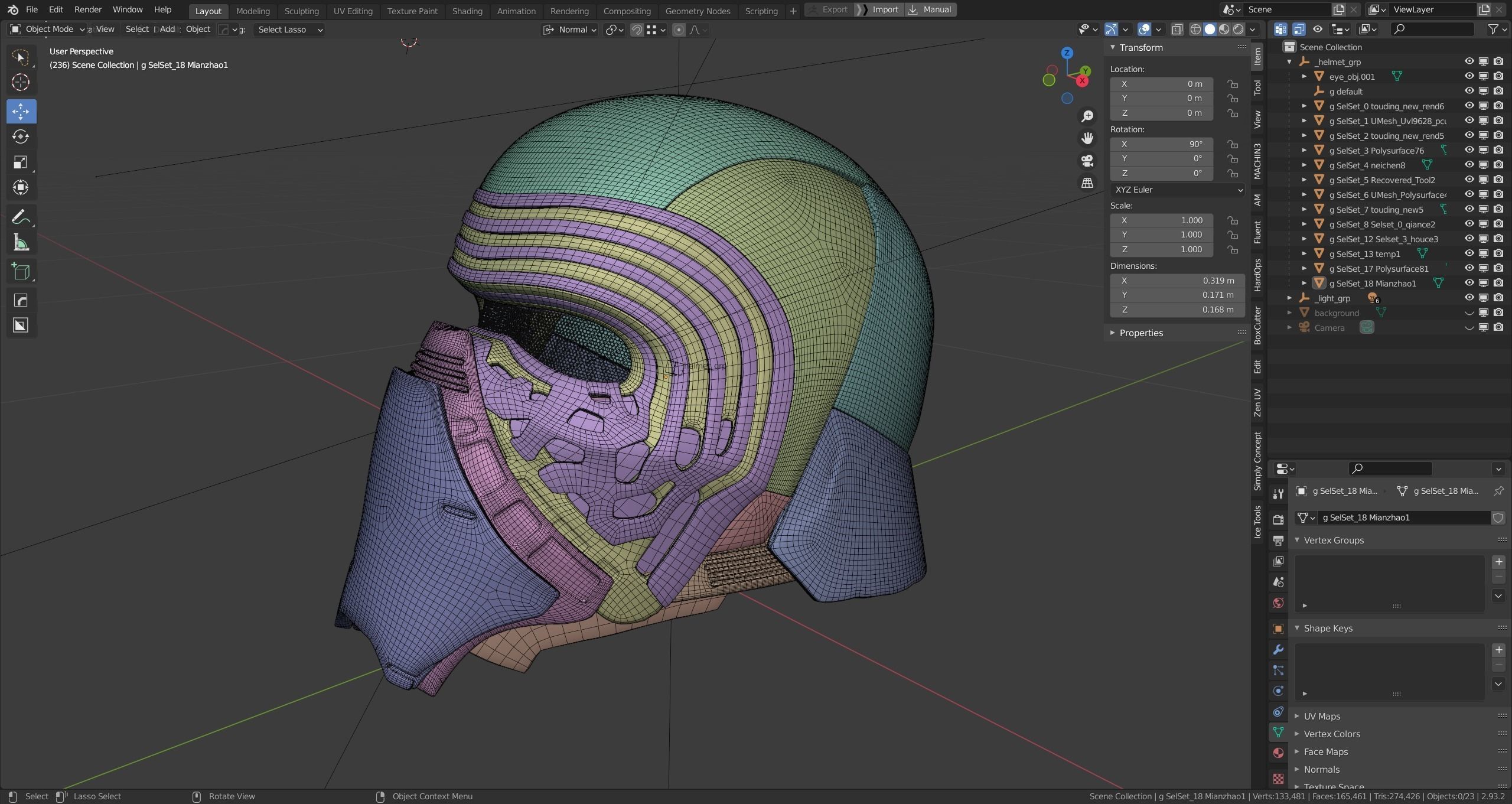
Task: Toggle viewport gizmos display button
Action: 1111,30
